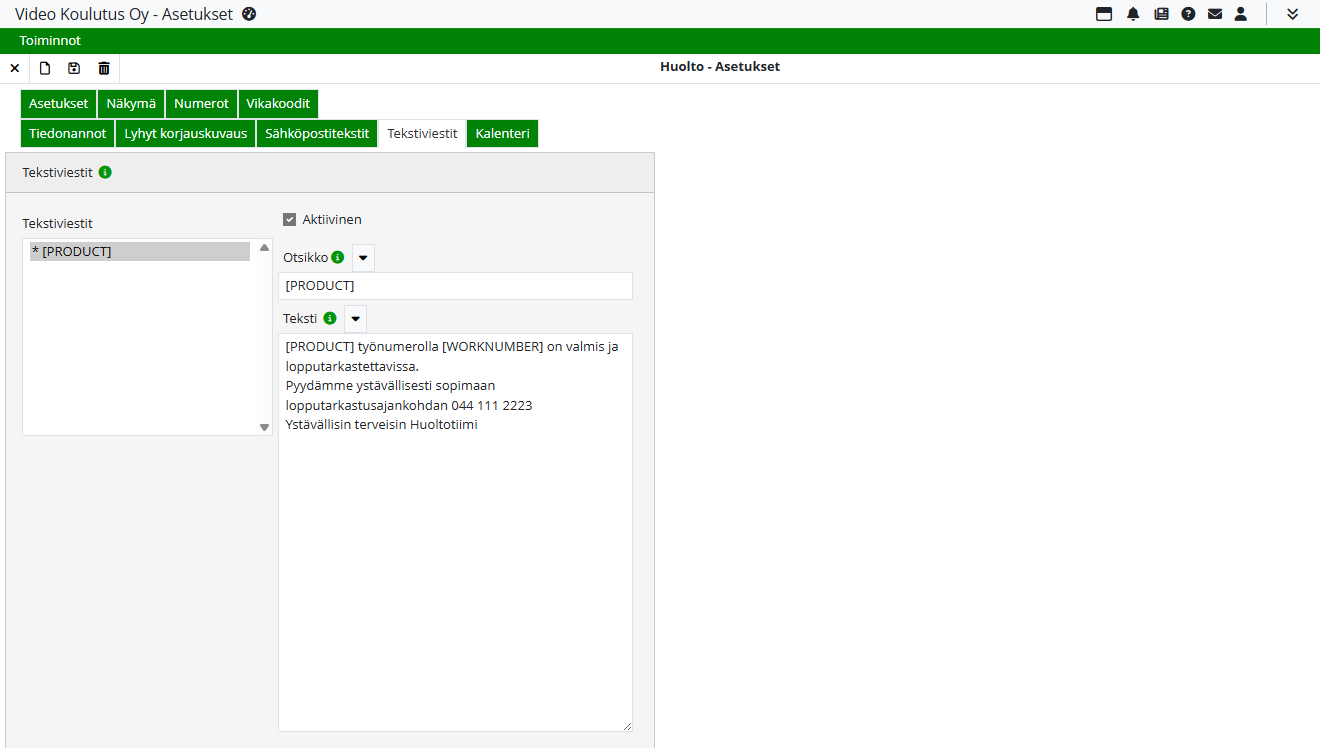The width and height of the screenshot is (1320, 748).
Task: Click the Otsikko text input field
Action: (x=455, y=286)
